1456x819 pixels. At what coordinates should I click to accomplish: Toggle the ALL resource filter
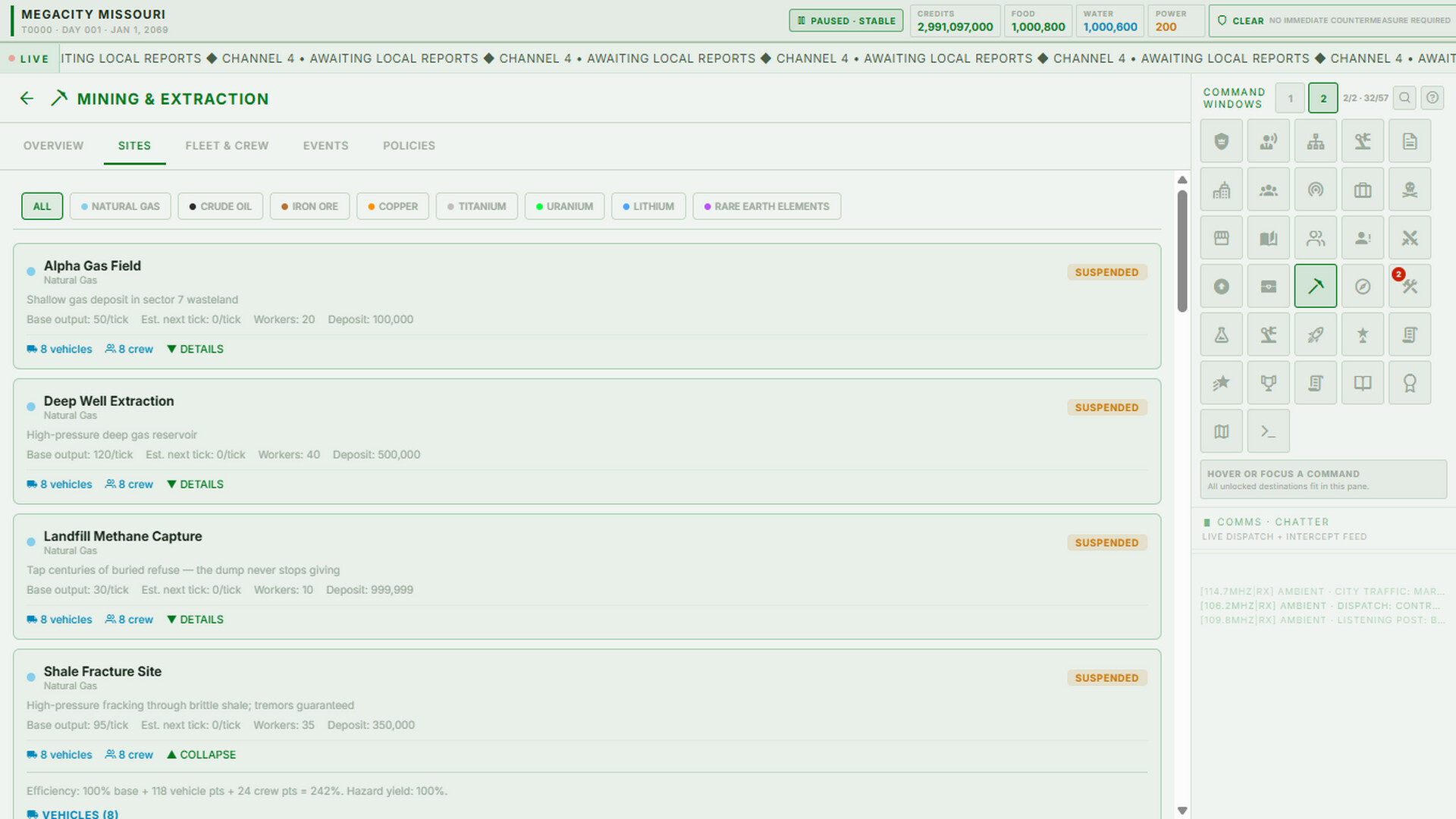pyautogui.click(x=42, y=206)
